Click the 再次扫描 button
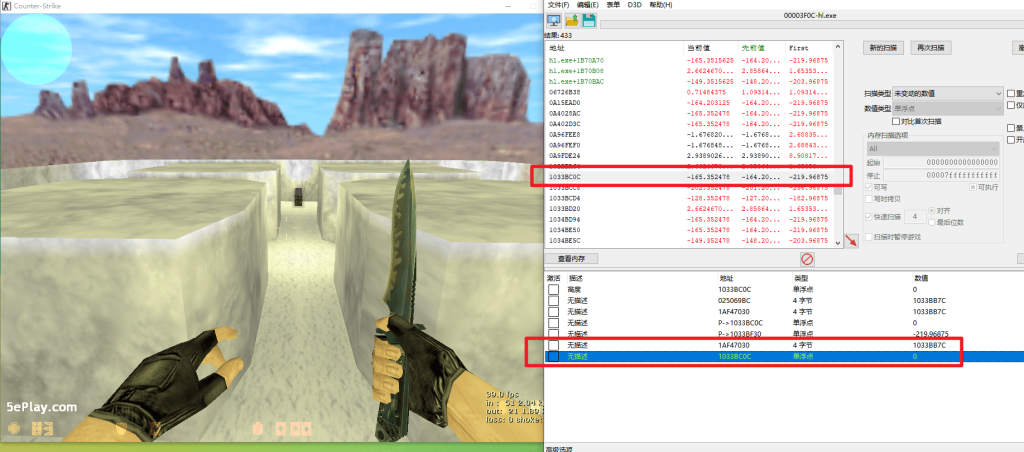Viewport: 1024px width, 452px height. point(931,48)
